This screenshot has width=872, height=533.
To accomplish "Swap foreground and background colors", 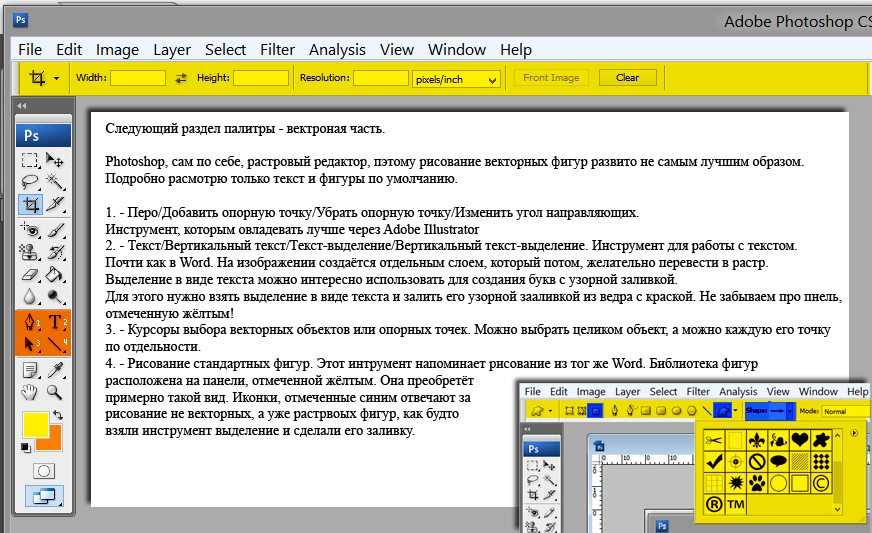I will [x=57, y=414].
